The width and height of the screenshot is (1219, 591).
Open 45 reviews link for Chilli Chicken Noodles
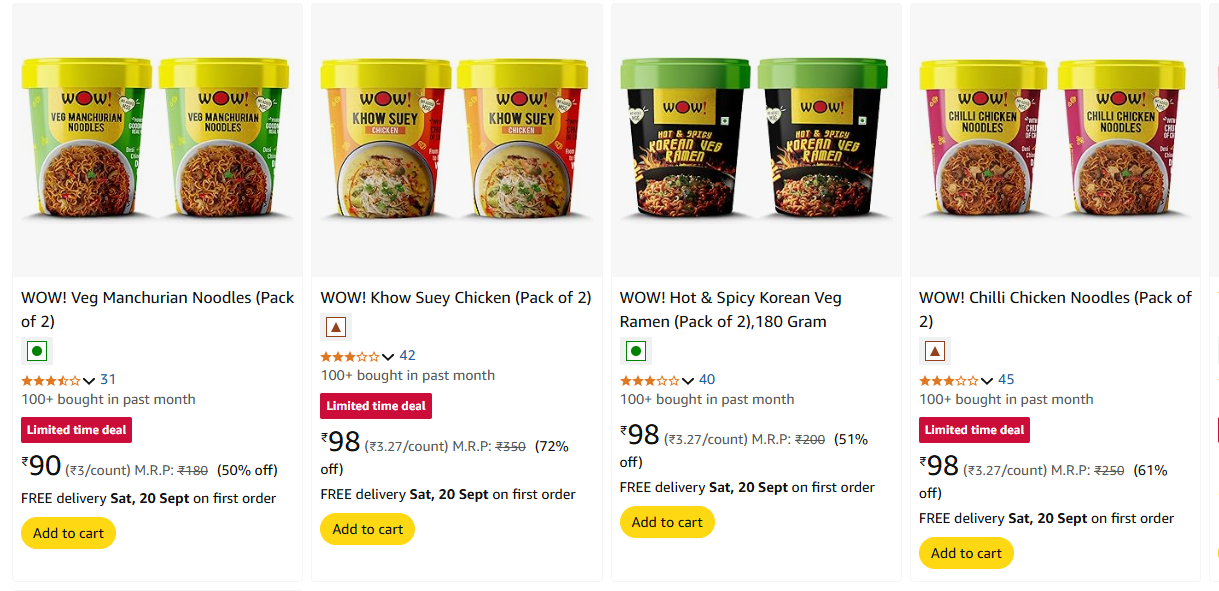[x=1006, y=379]
